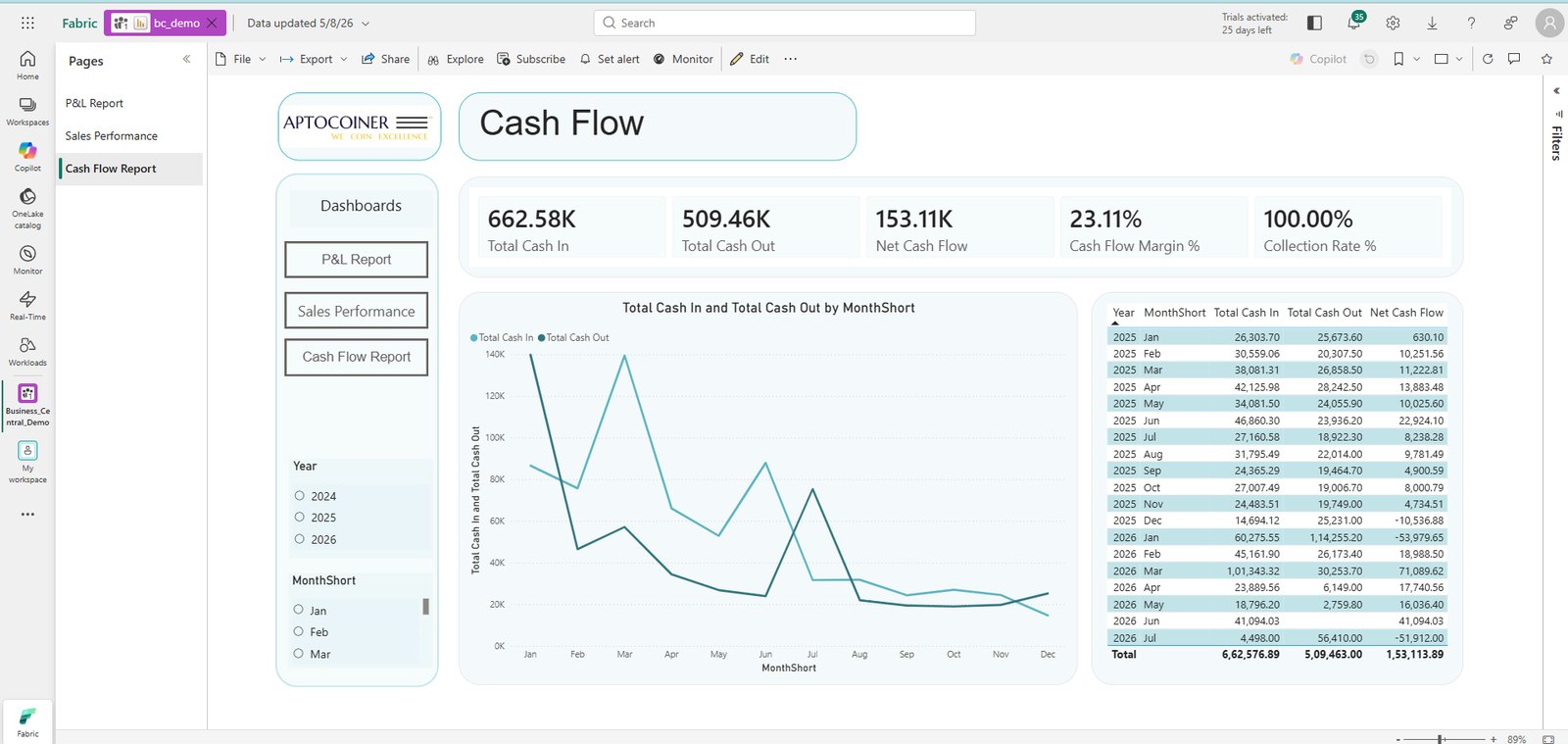Go to Home in the left rail
Viewport: 1568px width, 744px height.
tap(27, 65)
